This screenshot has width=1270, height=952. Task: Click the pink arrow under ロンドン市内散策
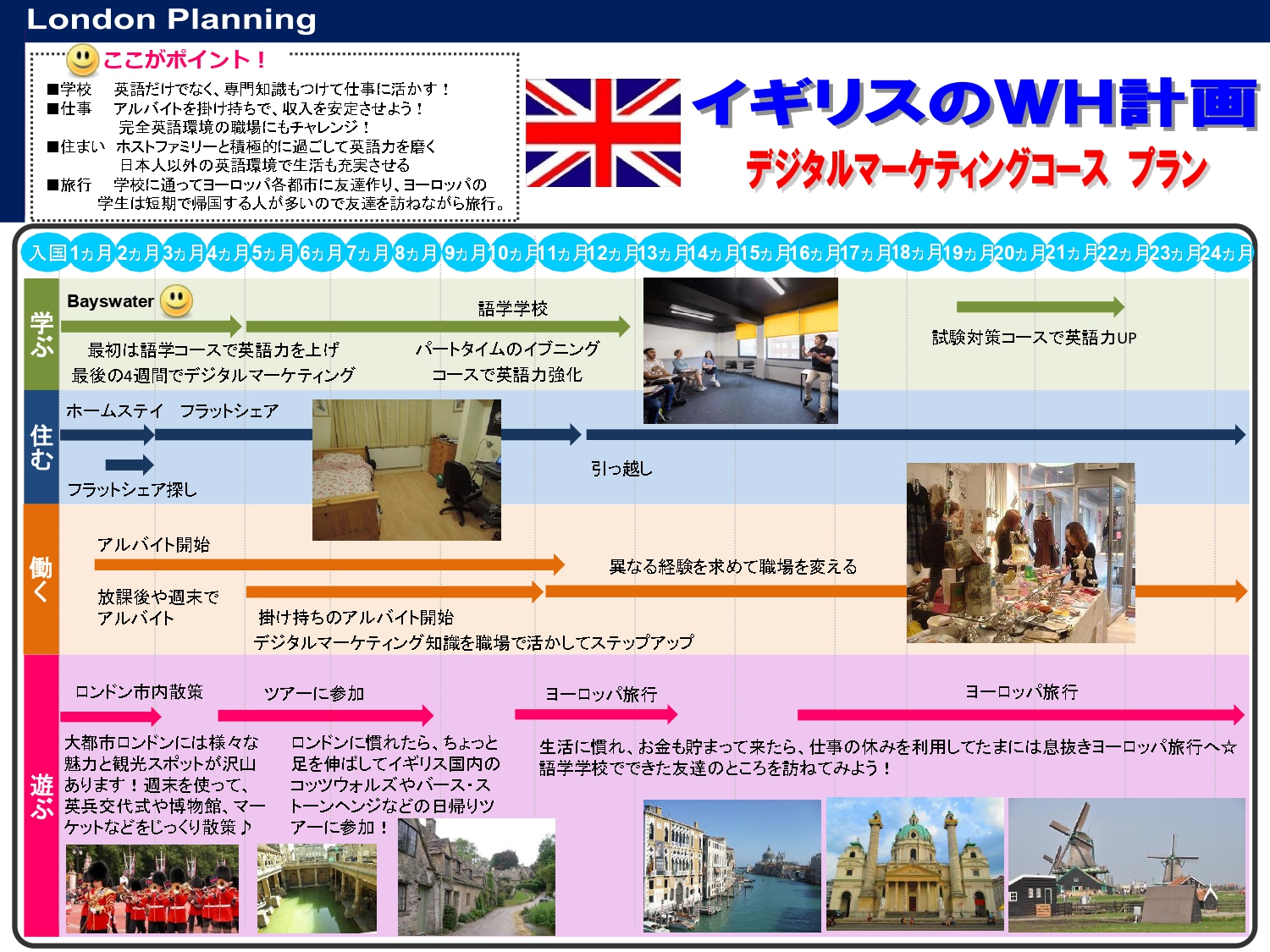pyautogui.click(x=110, y=717)
